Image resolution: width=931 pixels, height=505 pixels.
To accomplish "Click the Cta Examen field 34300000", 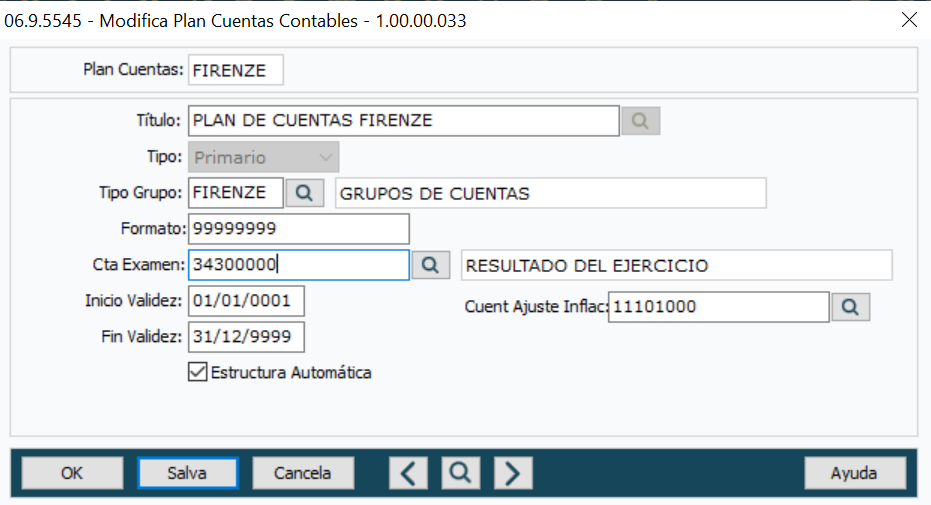I will (299, 265).
